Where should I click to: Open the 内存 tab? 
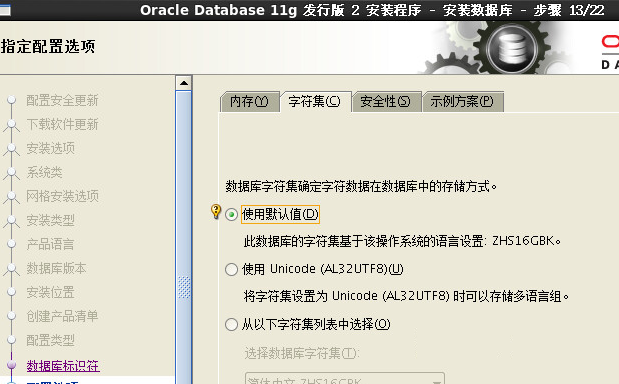[249, 102]
